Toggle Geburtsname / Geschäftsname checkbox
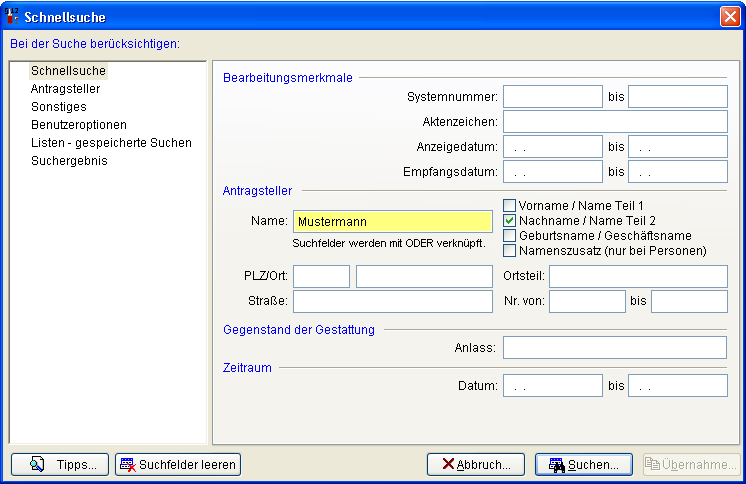This screenshot has width=746, height=484. [x=509, y=236]
